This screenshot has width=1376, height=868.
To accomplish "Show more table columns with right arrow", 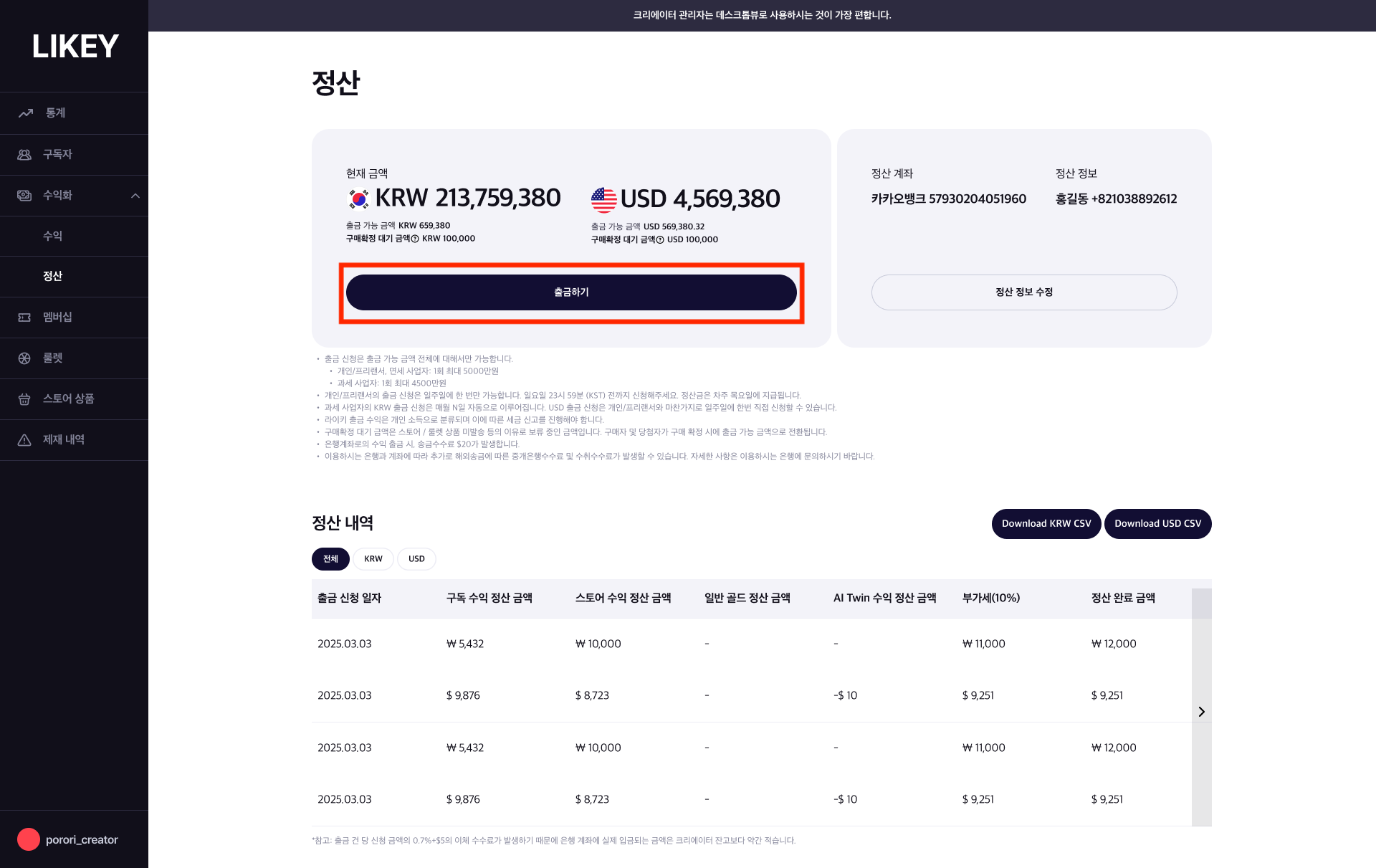I will tap(1202, 712).
